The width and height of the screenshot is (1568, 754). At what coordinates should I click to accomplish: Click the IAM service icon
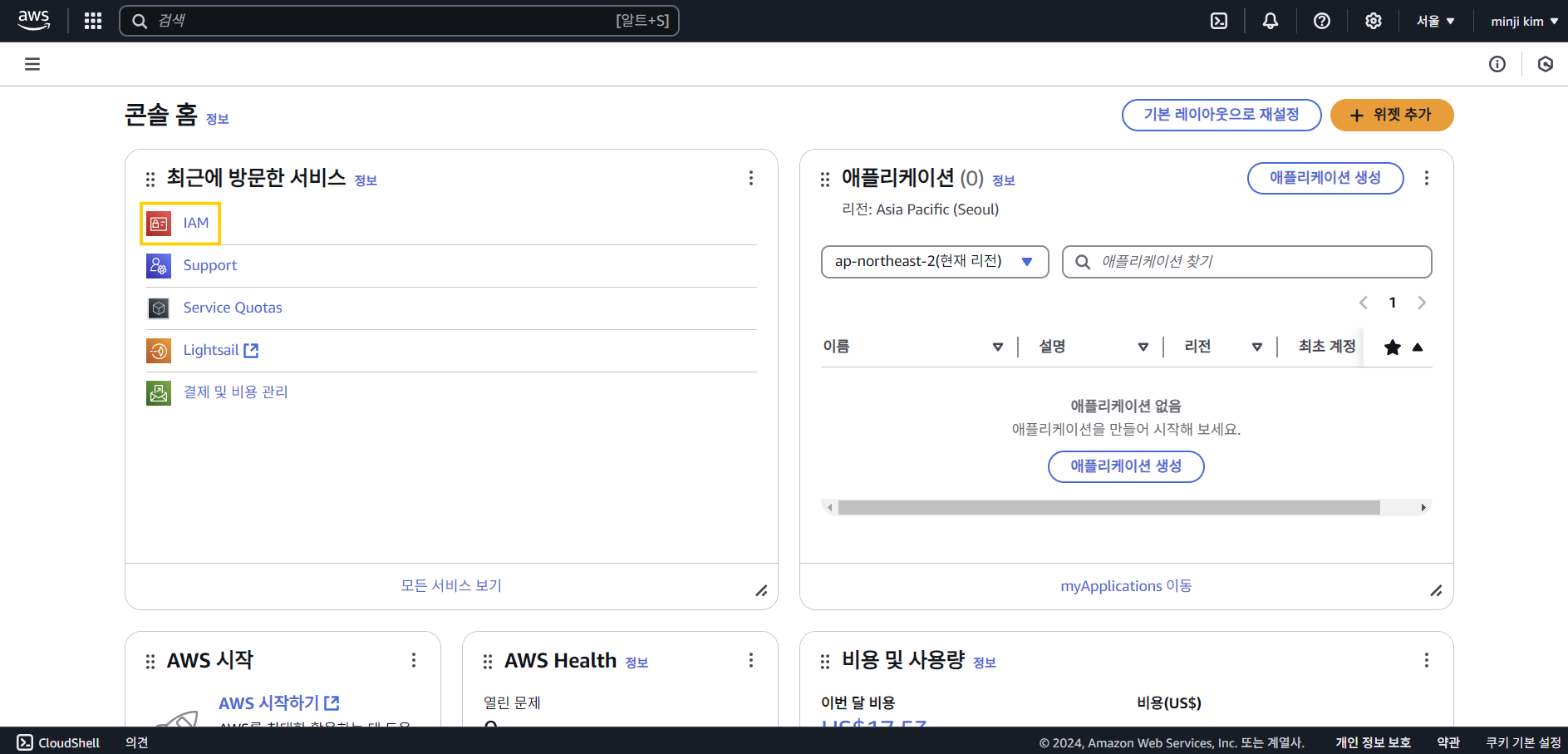(x=159, y=223)
